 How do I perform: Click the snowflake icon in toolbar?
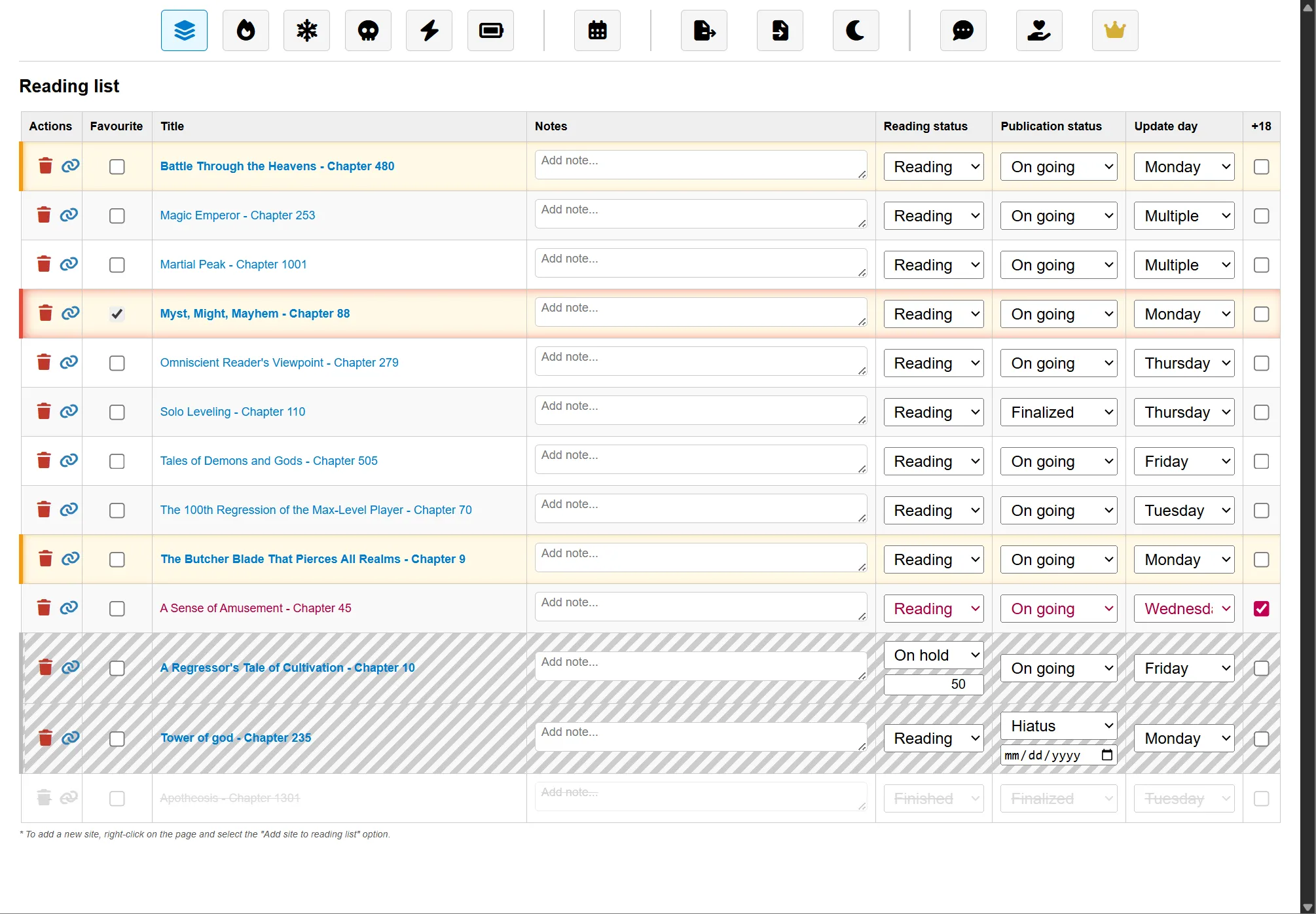coord(306,31)
